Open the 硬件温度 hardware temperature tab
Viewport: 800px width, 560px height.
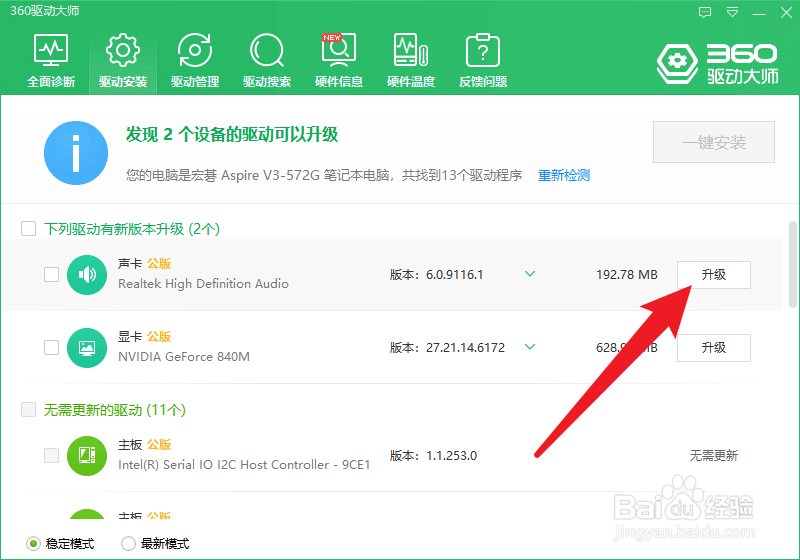(411, 61)
